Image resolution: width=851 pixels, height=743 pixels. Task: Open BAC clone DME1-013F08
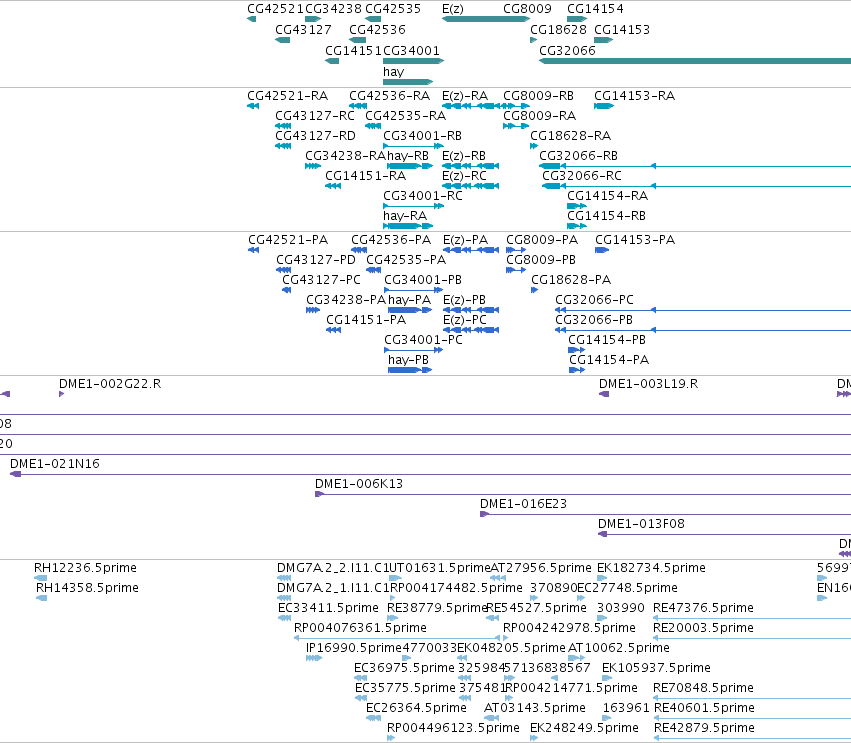641,524
